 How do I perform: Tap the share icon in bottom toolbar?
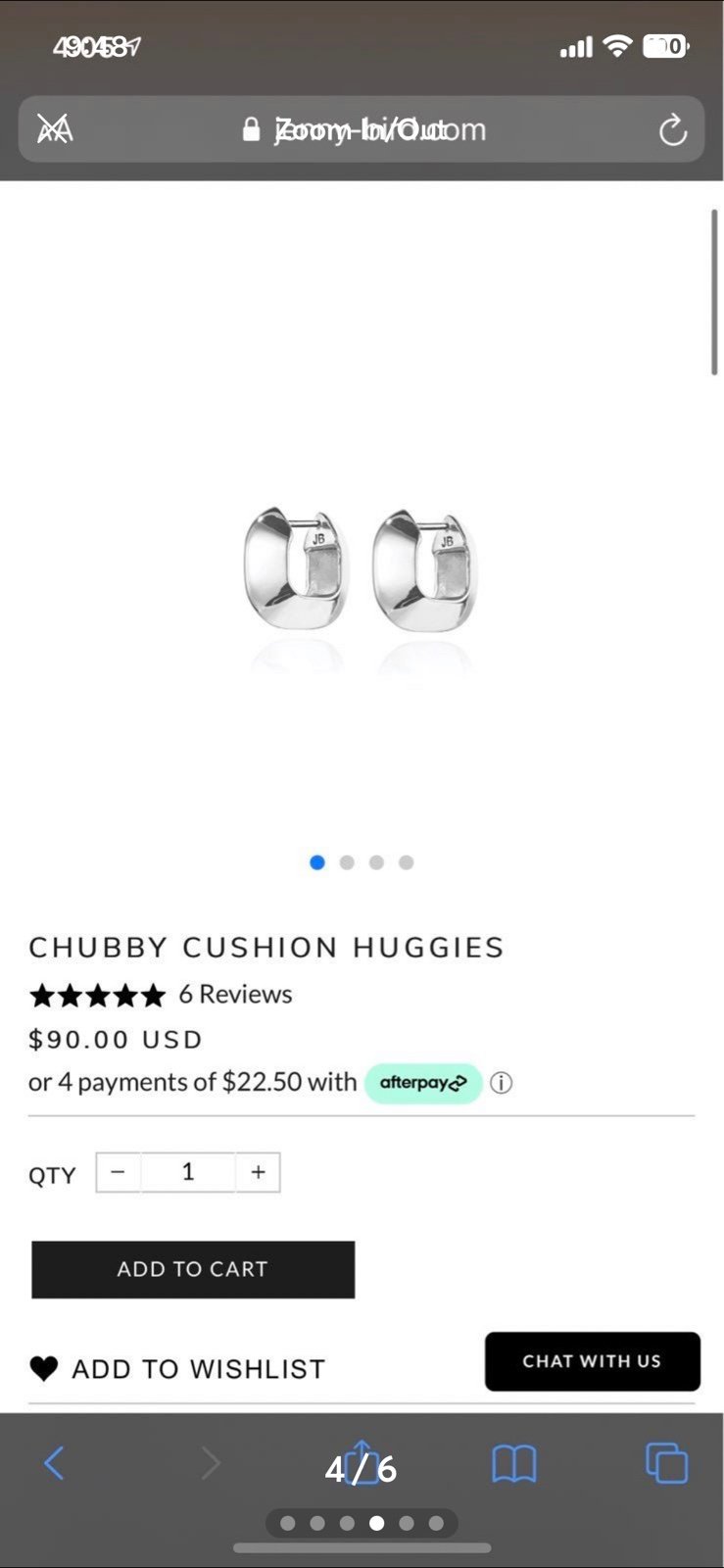tap(362, 1462)
